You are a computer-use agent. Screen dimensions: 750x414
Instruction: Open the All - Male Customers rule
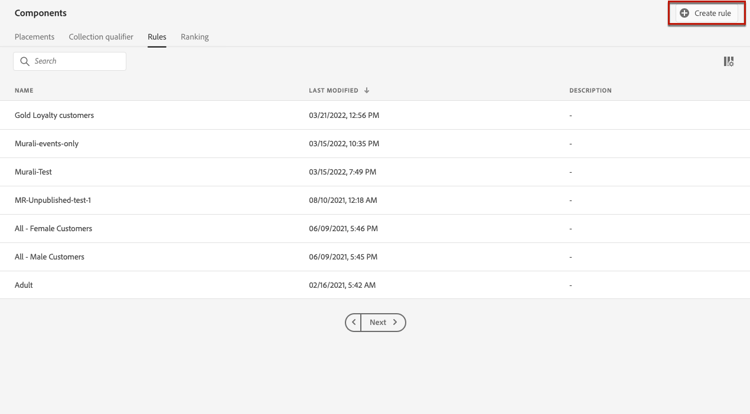click(49, 257)
